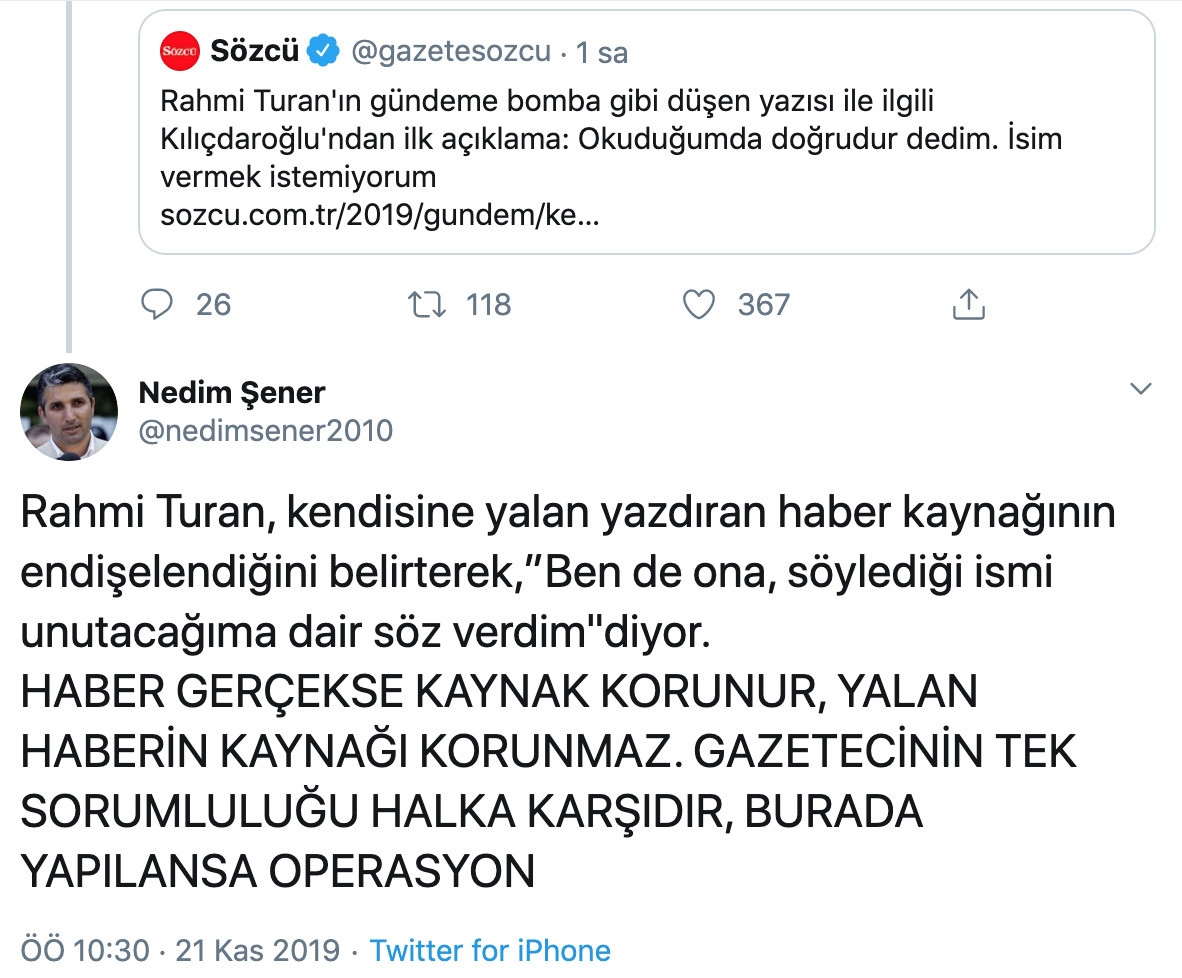Open the share upload icon
This screenshot has height=978, width=1182.
969,304
